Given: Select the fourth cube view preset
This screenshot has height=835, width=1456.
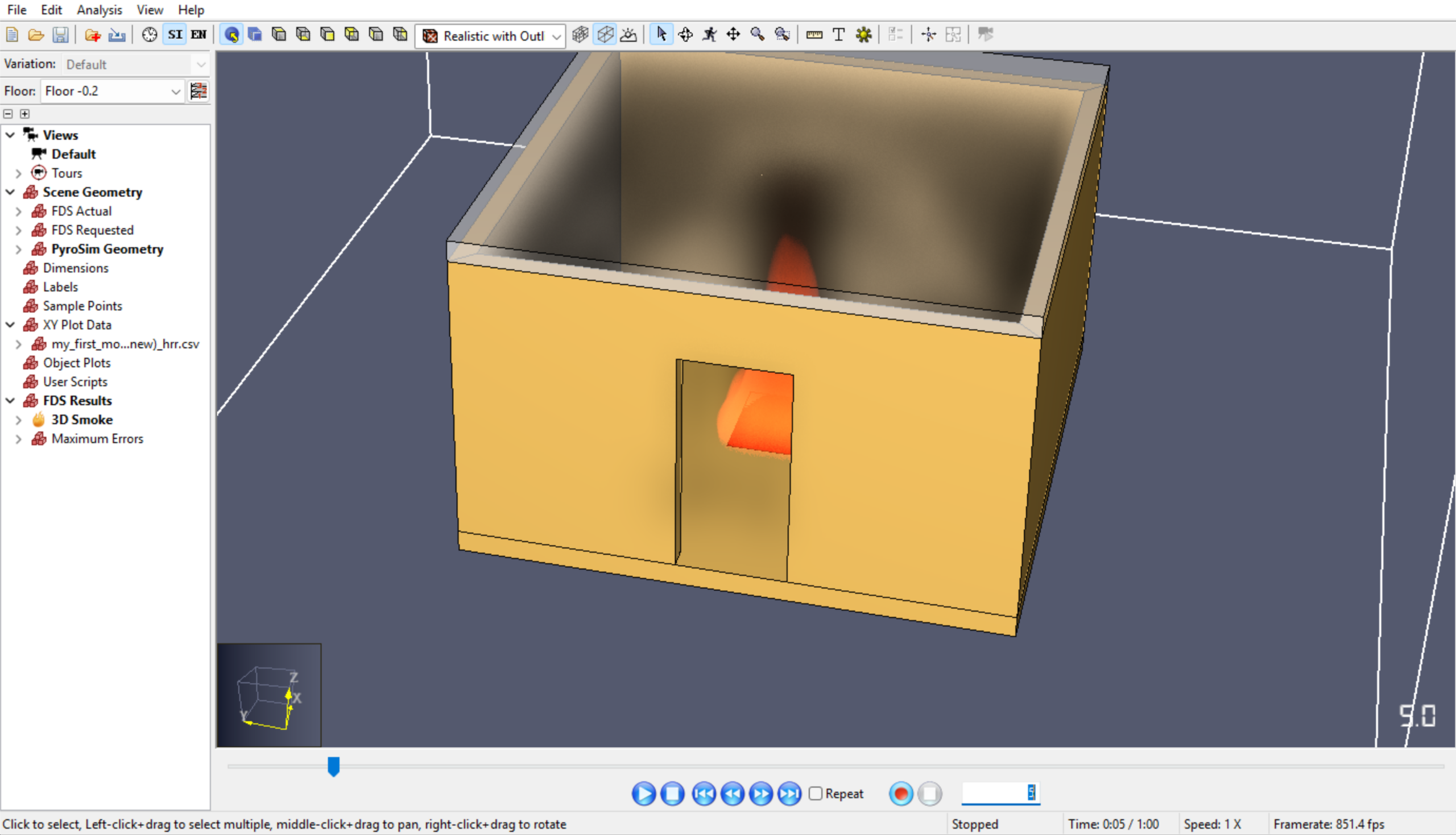Looking at the screenshot, I should [351, 35].
